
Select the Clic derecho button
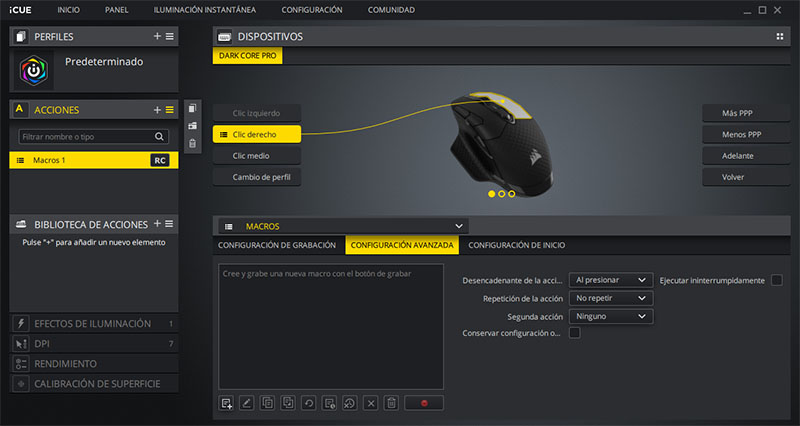(257, 134)
